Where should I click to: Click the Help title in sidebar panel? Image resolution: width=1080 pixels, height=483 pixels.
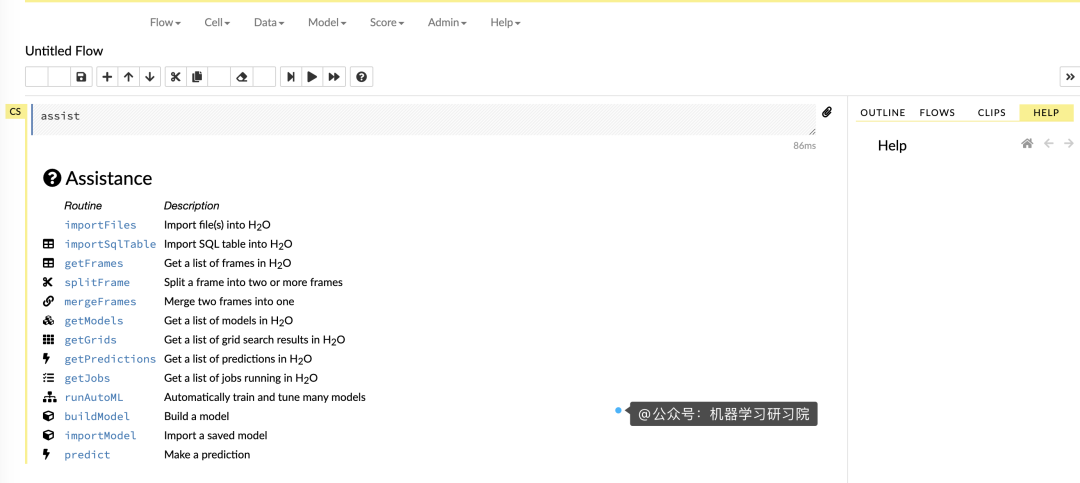[x=892, y=145]
